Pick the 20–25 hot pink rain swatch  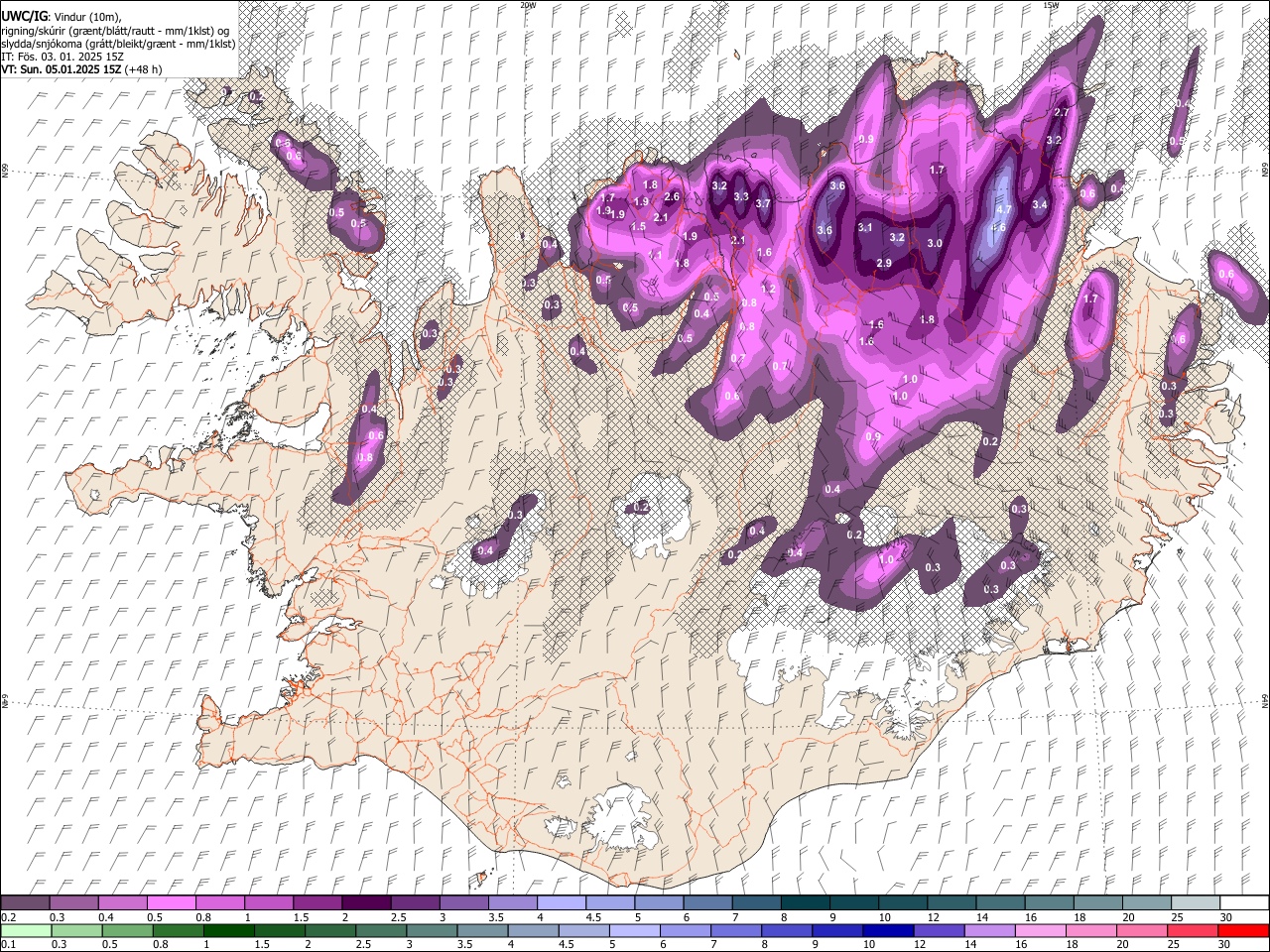pyautogui.click(x=1142, y=930)
